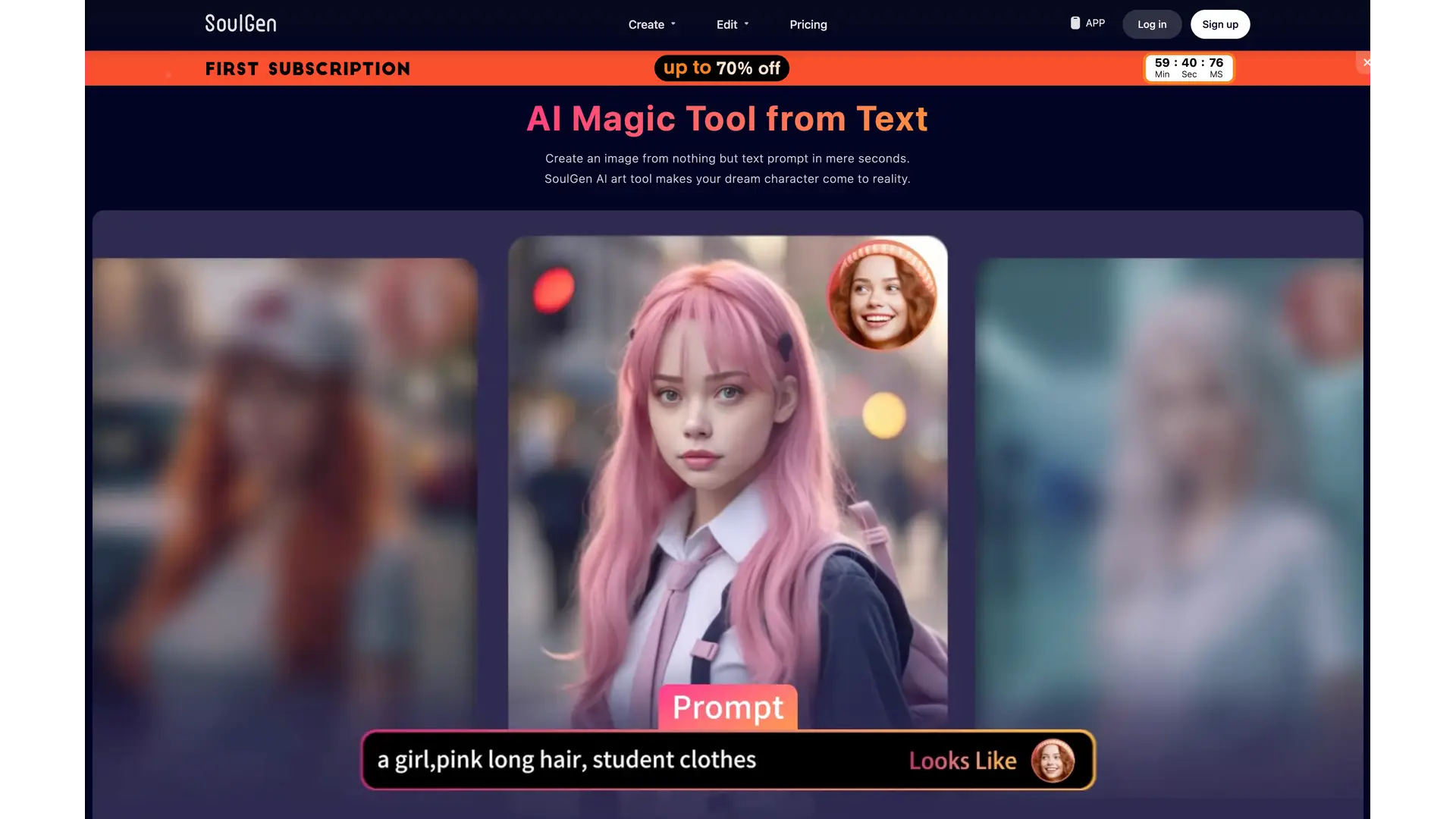Click the FIRST SUBSCRIPTION banner text

[x=308, y=68]
